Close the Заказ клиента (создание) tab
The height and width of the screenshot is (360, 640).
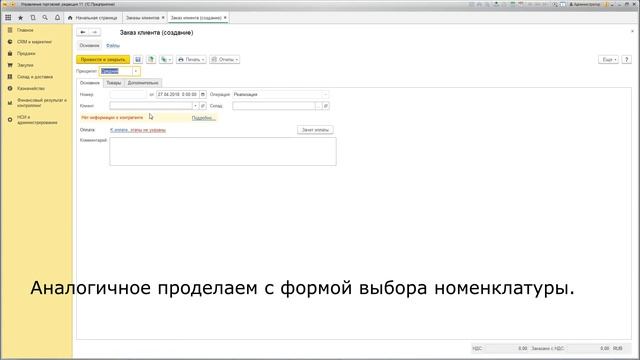[225, 18]
